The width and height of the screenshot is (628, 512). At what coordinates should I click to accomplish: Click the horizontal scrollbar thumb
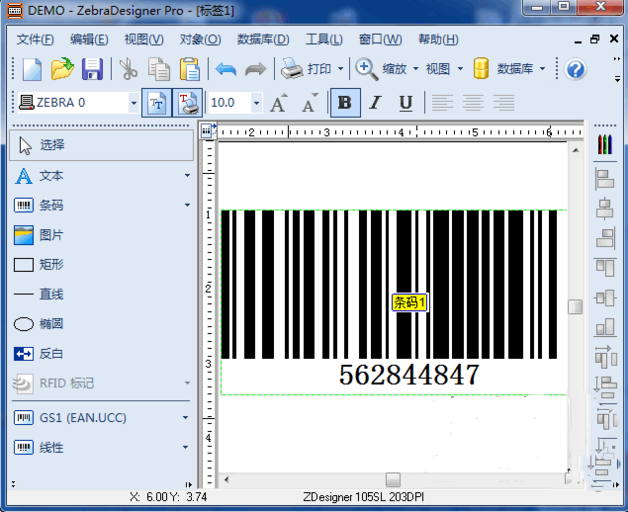(x=393, y=479)
